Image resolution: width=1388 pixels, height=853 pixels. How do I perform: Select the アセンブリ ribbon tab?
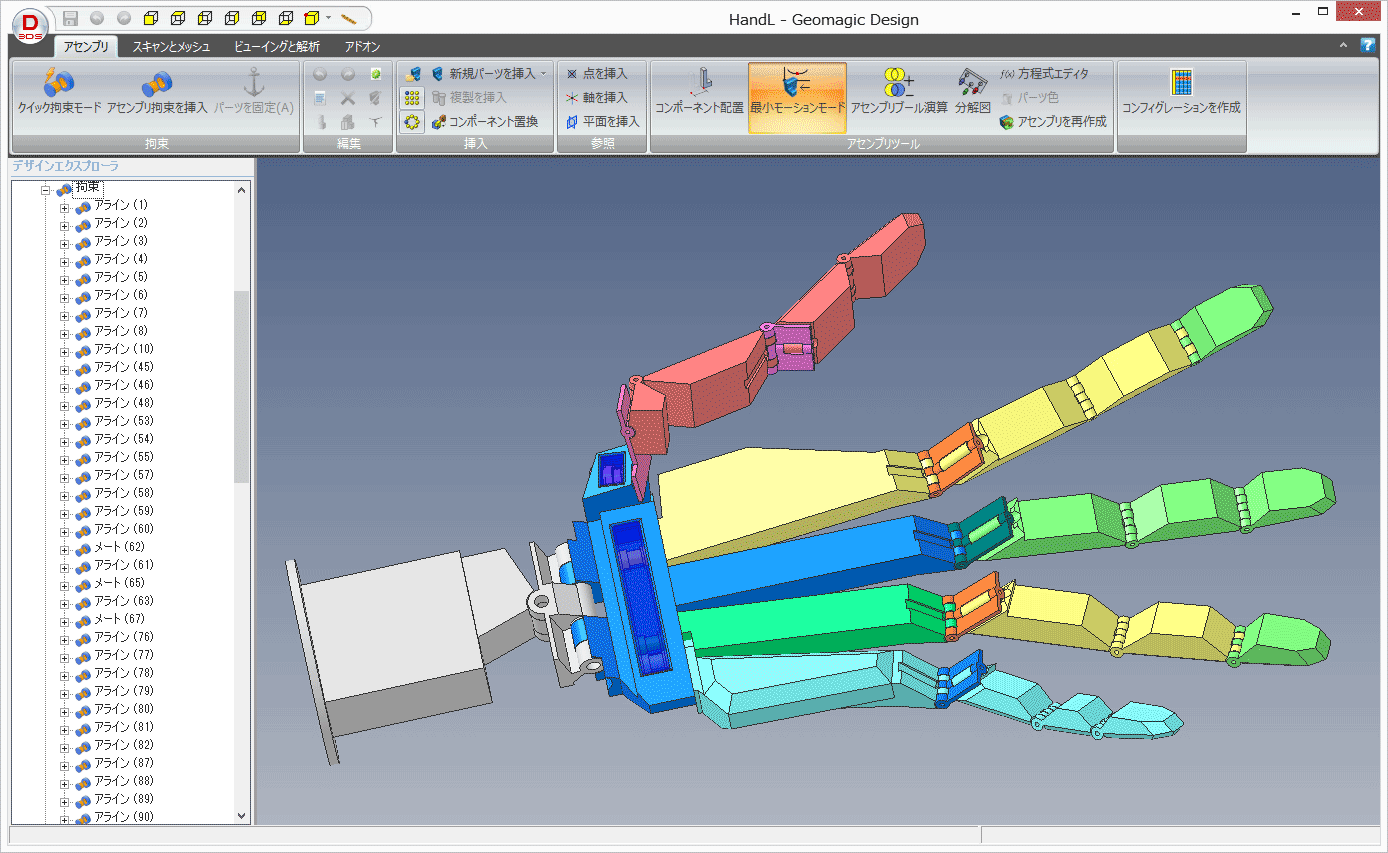(86, 46)
